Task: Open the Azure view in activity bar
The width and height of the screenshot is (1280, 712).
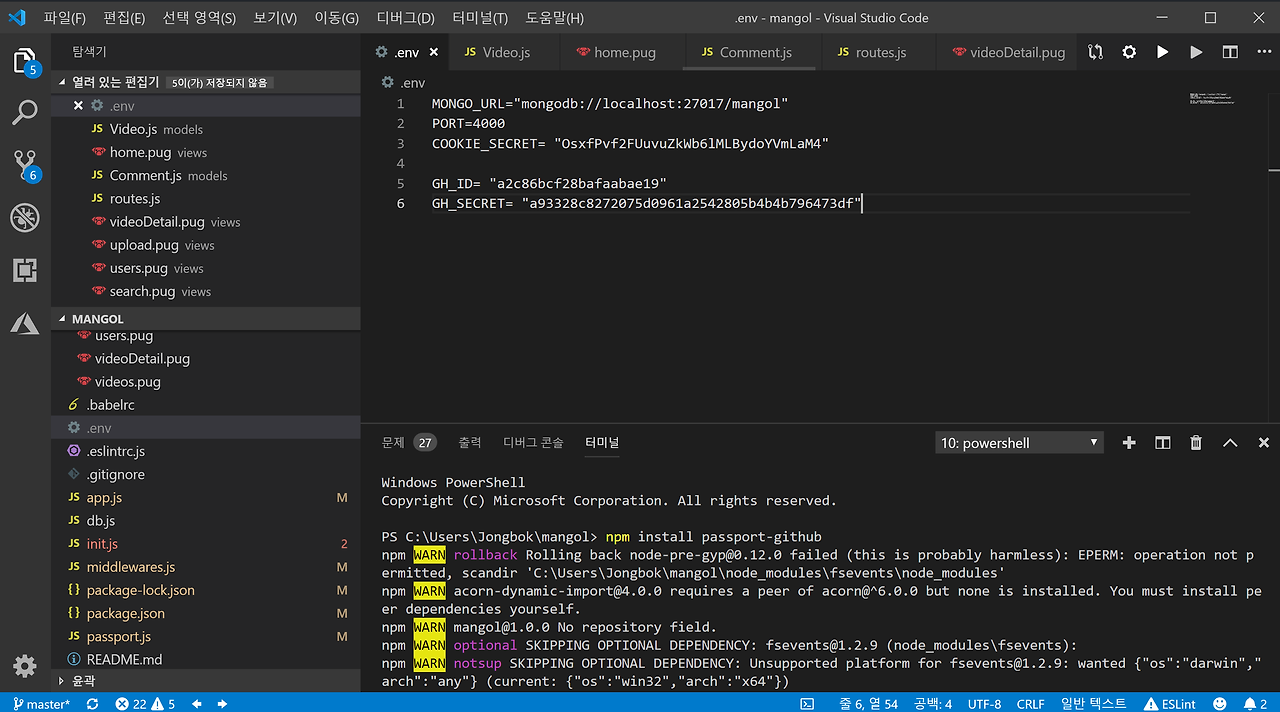Action: click(x=25, y=323)
